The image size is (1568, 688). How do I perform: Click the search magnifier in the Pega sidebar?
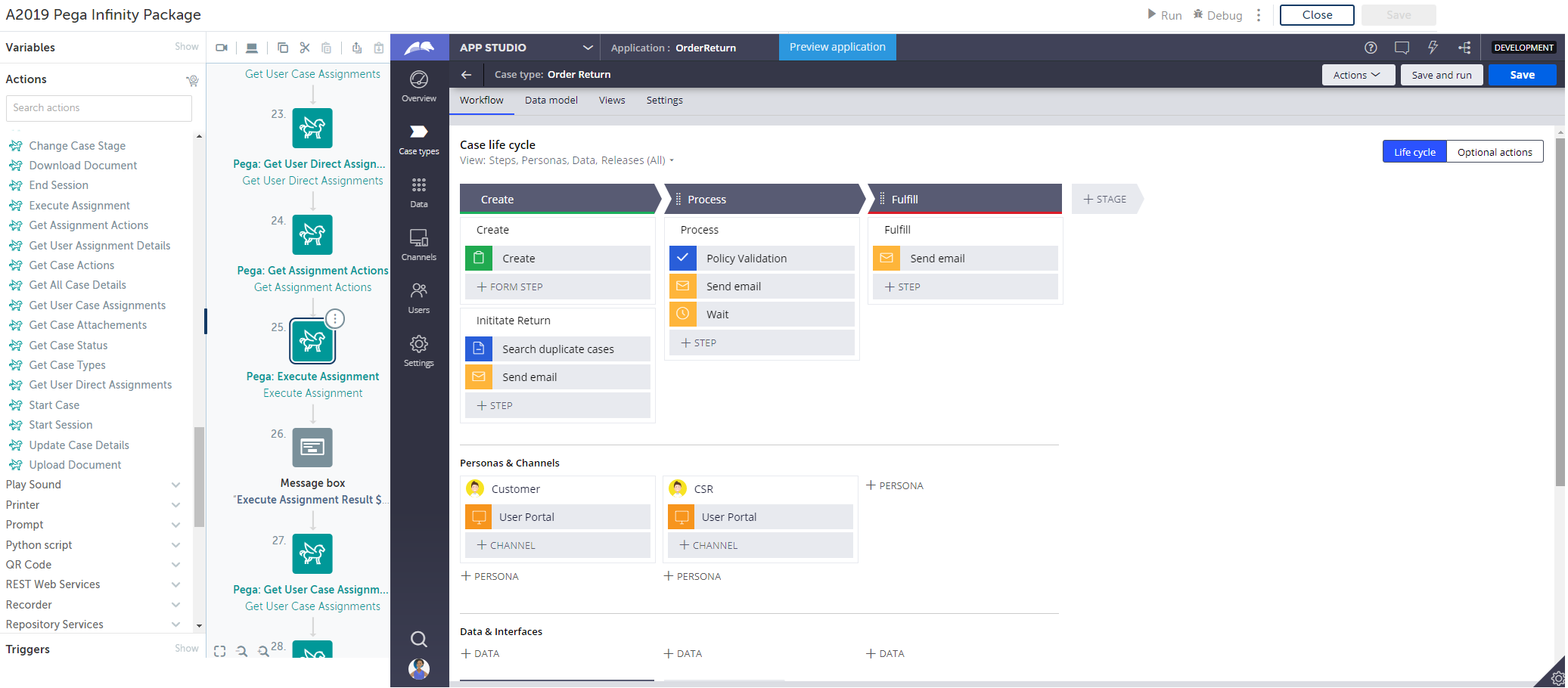pyautogui.click(x=419, y=640)
